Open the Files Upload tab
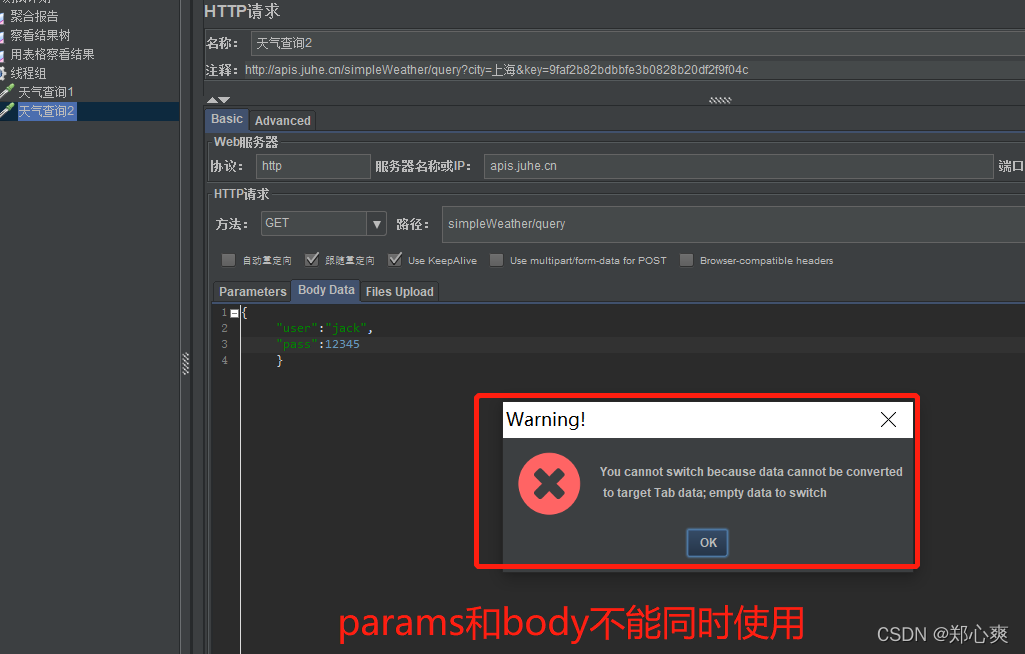The height and width of the screenshot is (654, 1025). coord(399,291)
